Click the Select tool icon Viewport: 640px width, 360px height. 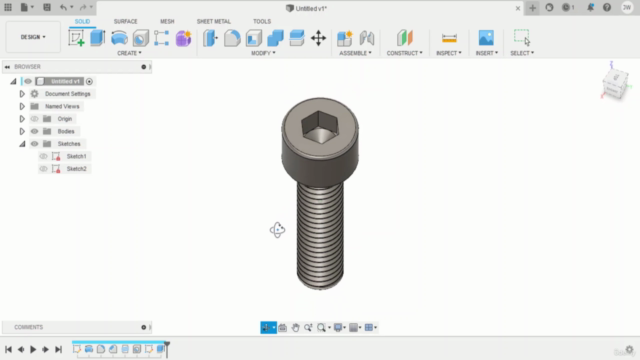point(522,37)
